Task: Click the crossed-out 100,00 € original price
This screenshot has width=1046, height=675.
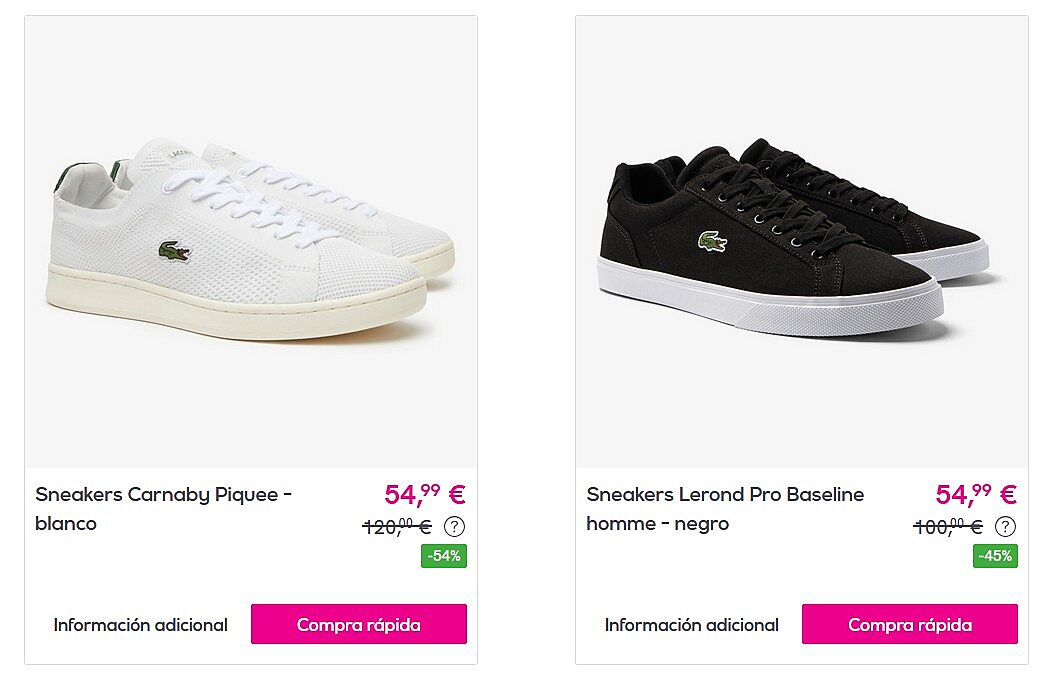Action: [x=947, y=527]
